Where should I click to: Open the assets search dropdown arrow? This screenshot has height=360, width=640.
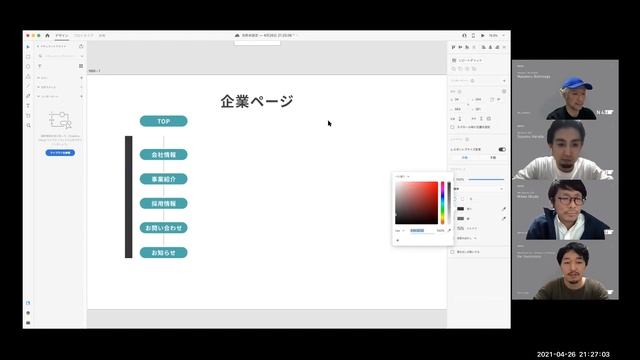82,56
